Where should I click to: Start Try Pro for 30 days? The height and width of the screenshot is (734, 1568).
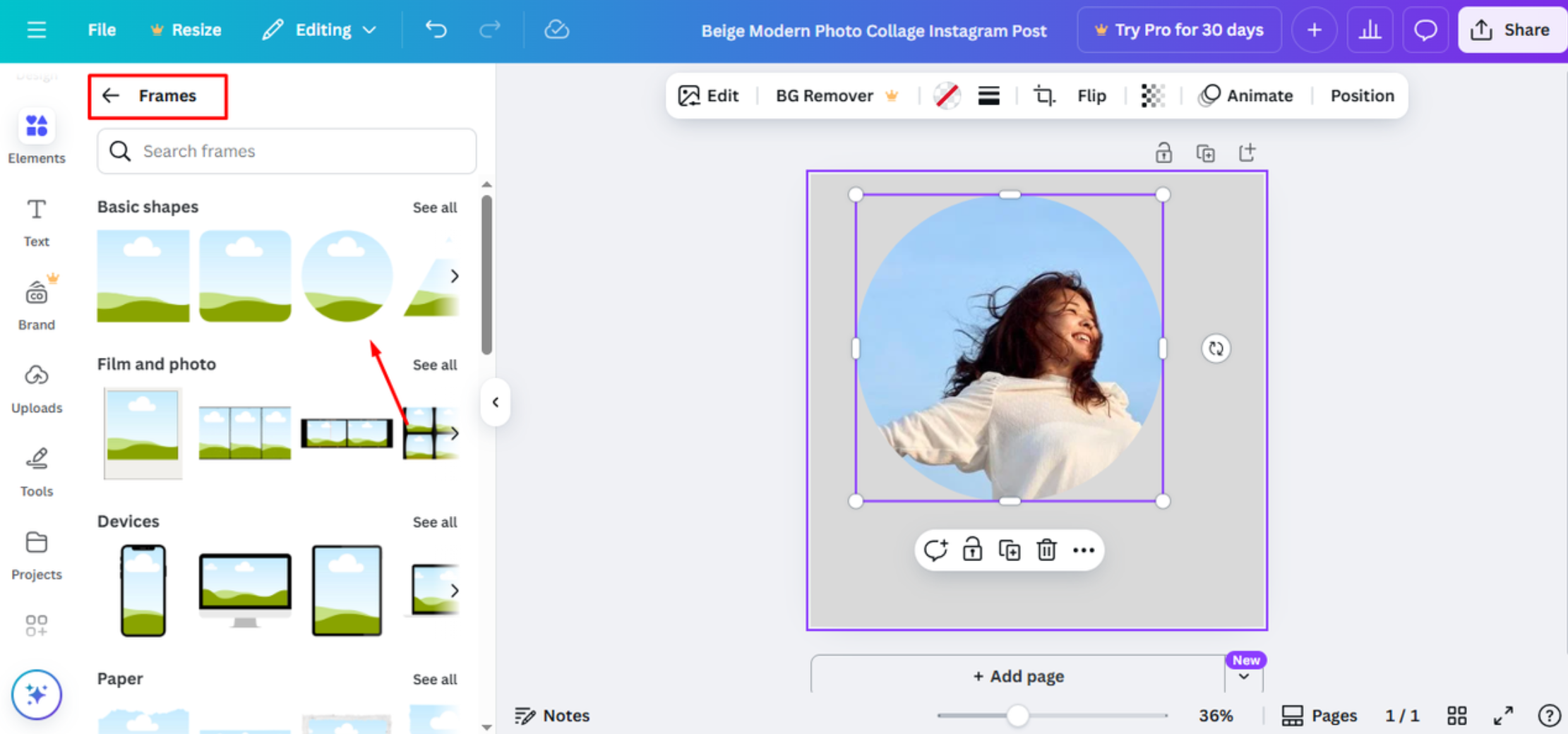pyautogui.click(x=1179, y=30)
